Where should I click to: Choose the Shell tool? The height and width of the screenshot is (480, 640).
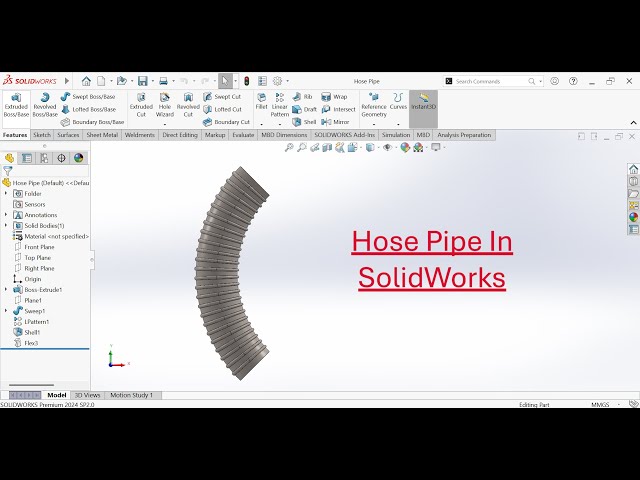pyautogui.click(x=304, y=122)
